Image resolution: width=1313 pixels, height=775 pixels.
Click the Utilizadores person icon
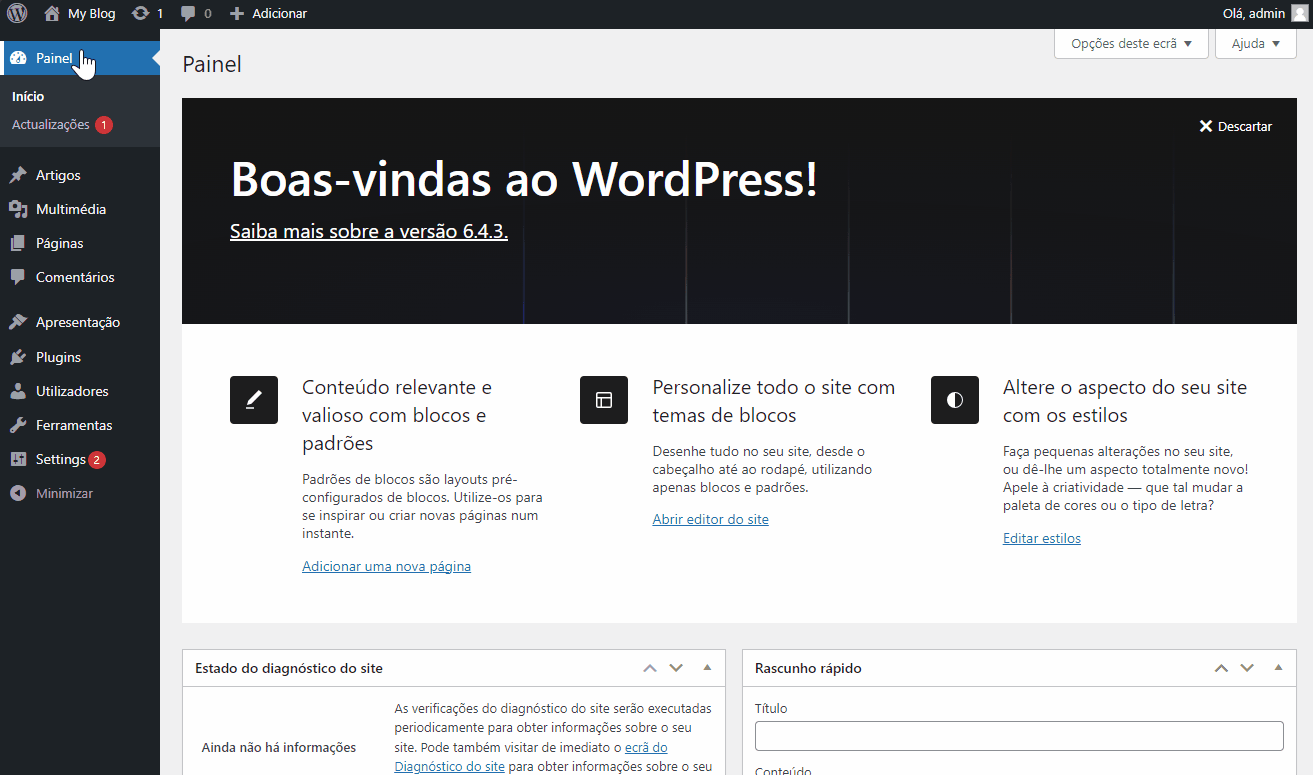click(18, 391)
